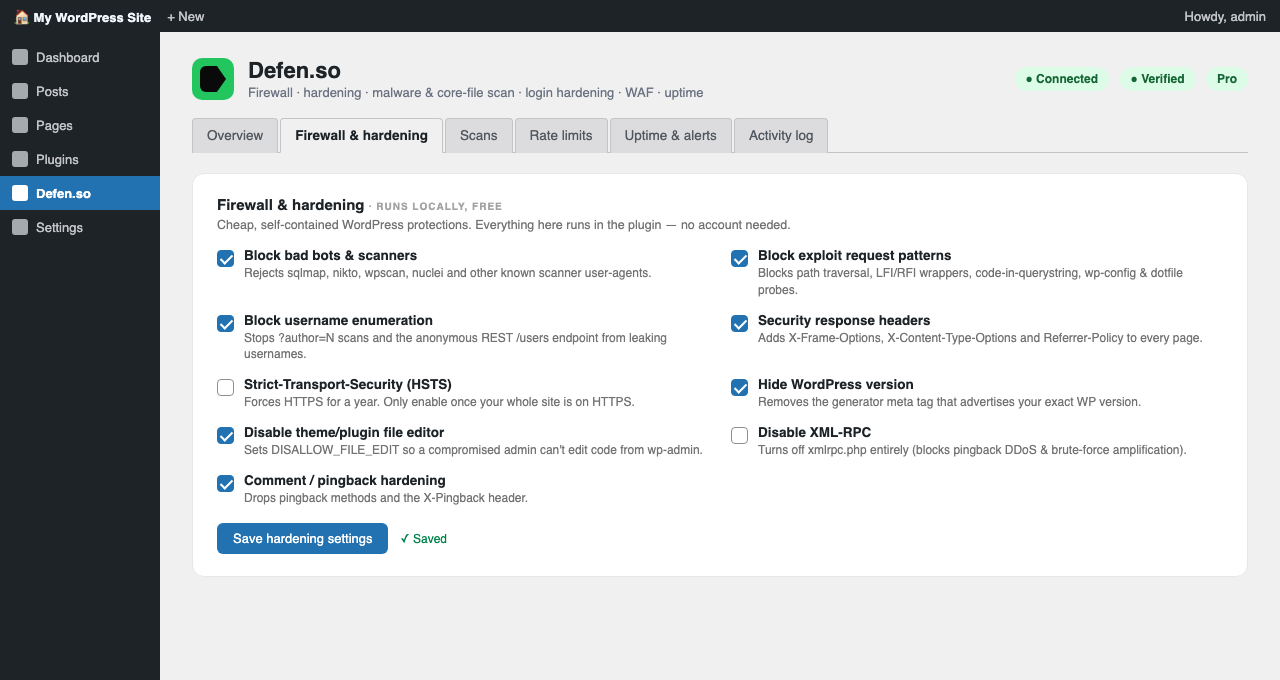The height and width of the screenshot is (680, 1280).
Task: Click the plugin tagline under Defen.so
Action: click(475, 93)
